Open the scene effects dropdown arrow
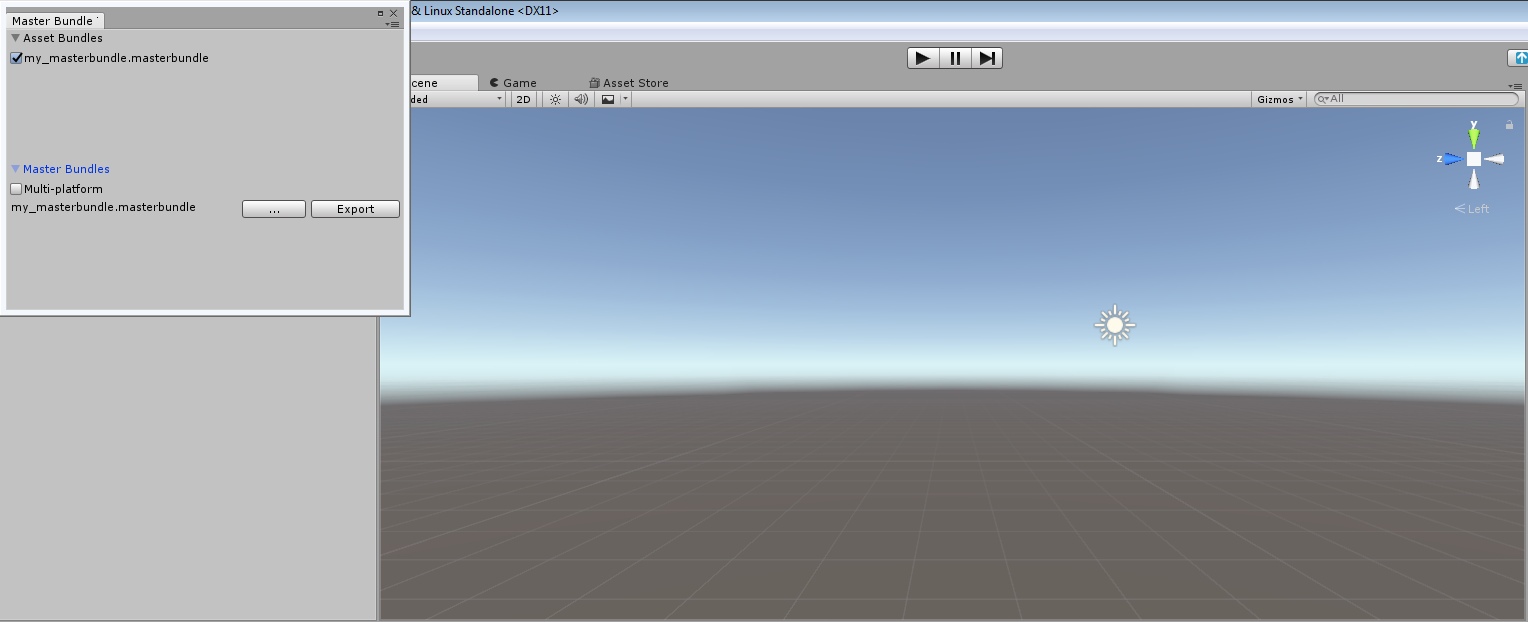 pyautogui.click(x=626, y=99)
